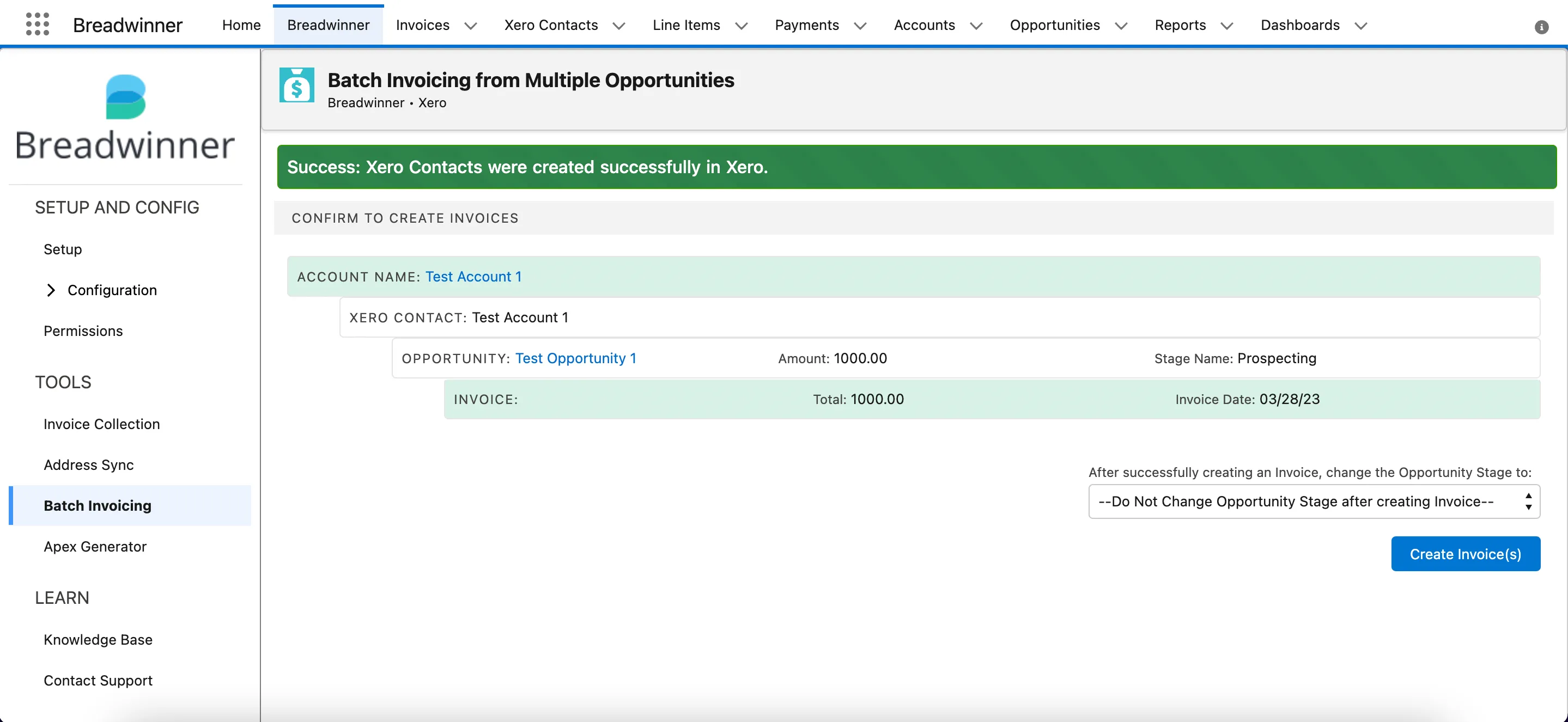Viewport: 1568px width, 722px height.
Task: Expand the Accounts tab dropdown arrow
Action: click(976, 26)
